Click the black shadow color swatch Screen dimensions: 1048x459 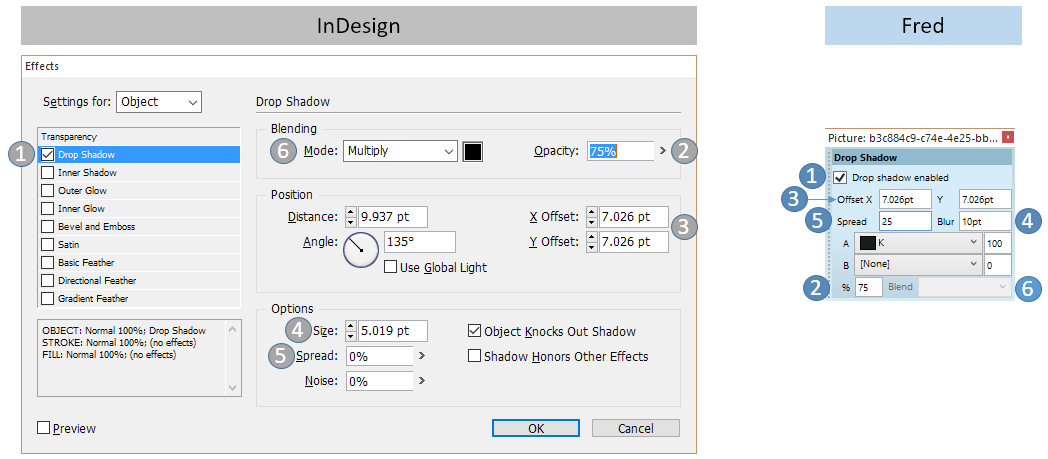pyautogui.click(x=473, y=151)
